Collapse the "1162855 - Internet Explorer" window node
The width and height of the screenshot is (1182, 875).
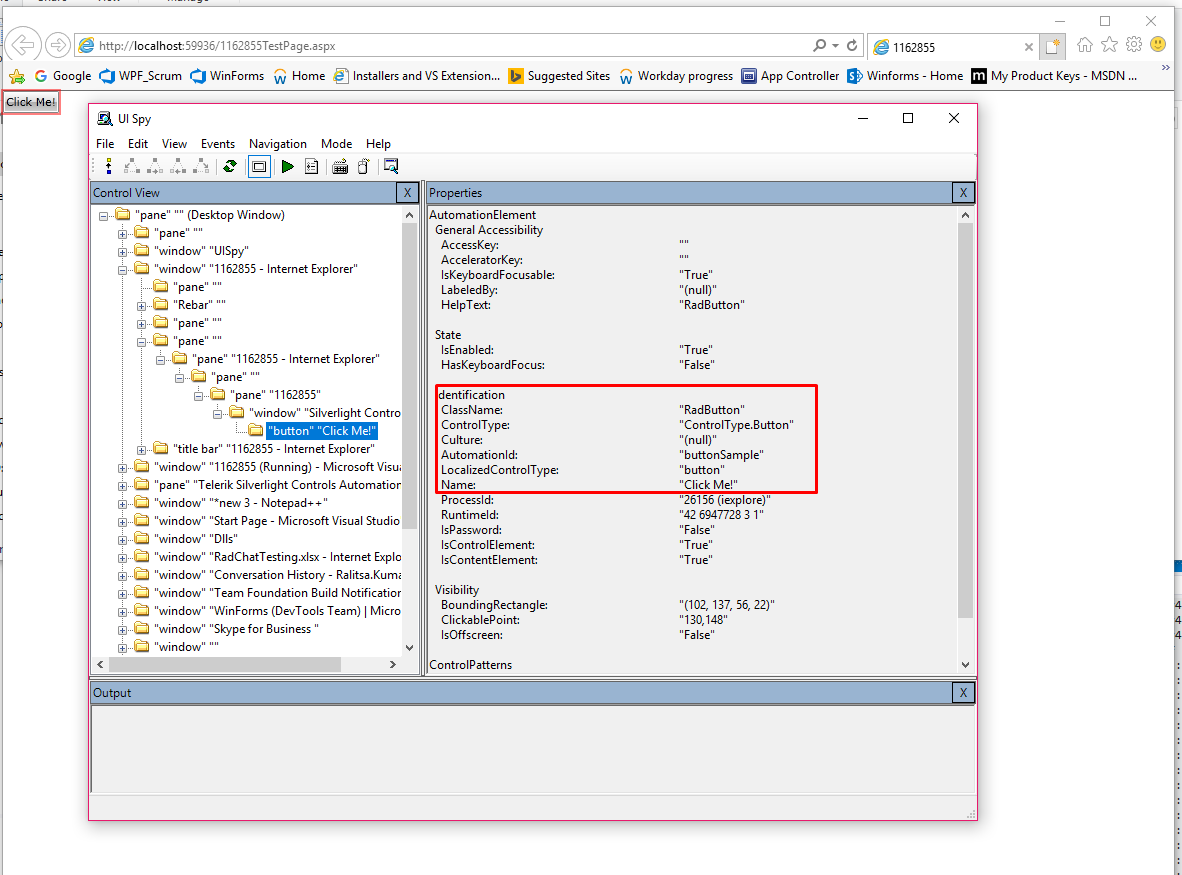pyautogui.click(x=123, y=269)
